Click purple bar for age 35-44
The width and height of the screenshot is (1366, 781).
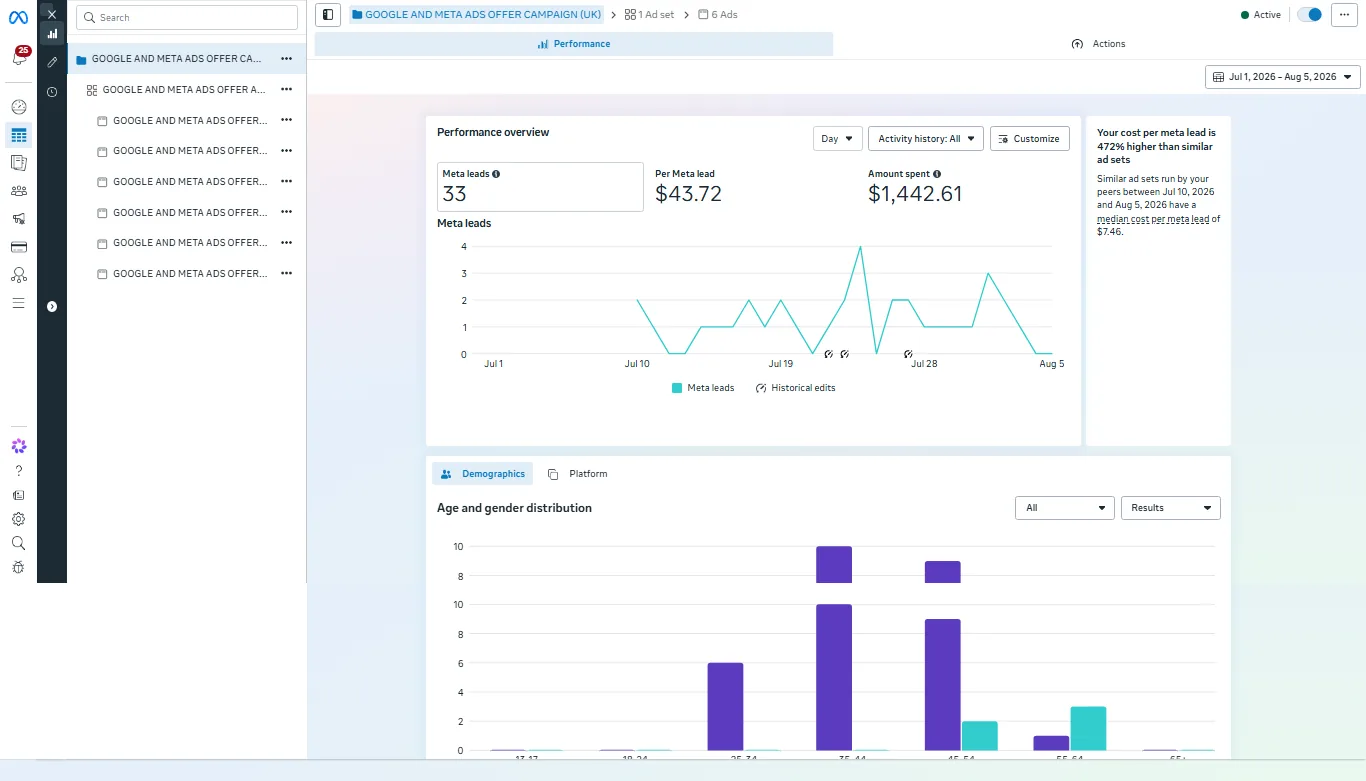[x=834, y=677]
